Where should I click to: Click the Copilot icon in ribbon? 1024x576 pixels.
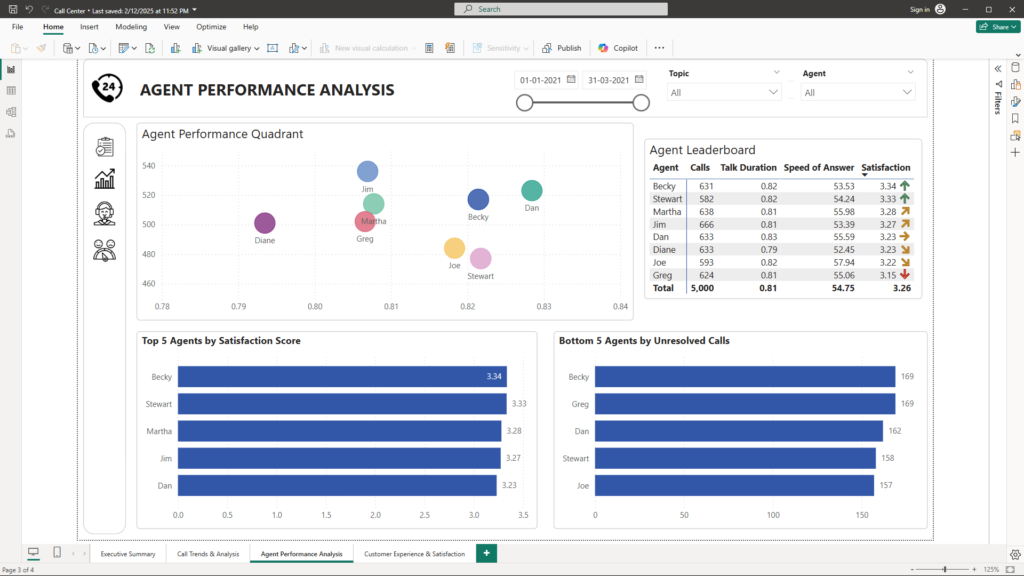click(x=618, y=48)
